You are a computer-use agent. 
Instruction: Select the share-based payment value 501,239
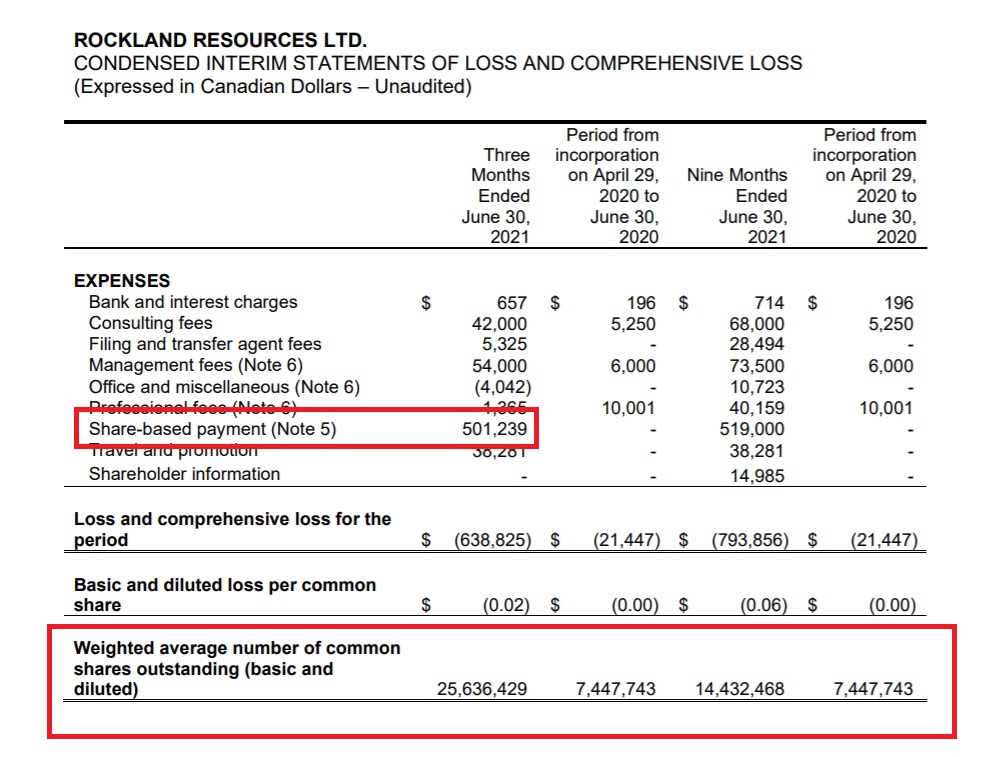pyautogui.click(x=494, y=429)
